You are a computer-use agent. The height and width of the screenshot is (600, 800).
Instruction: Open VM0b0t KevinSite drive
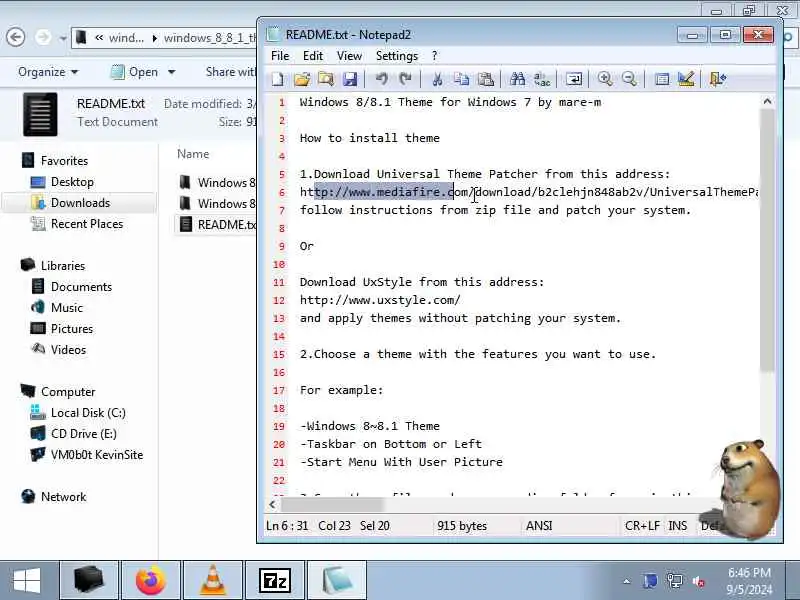(x=97, y=455)
